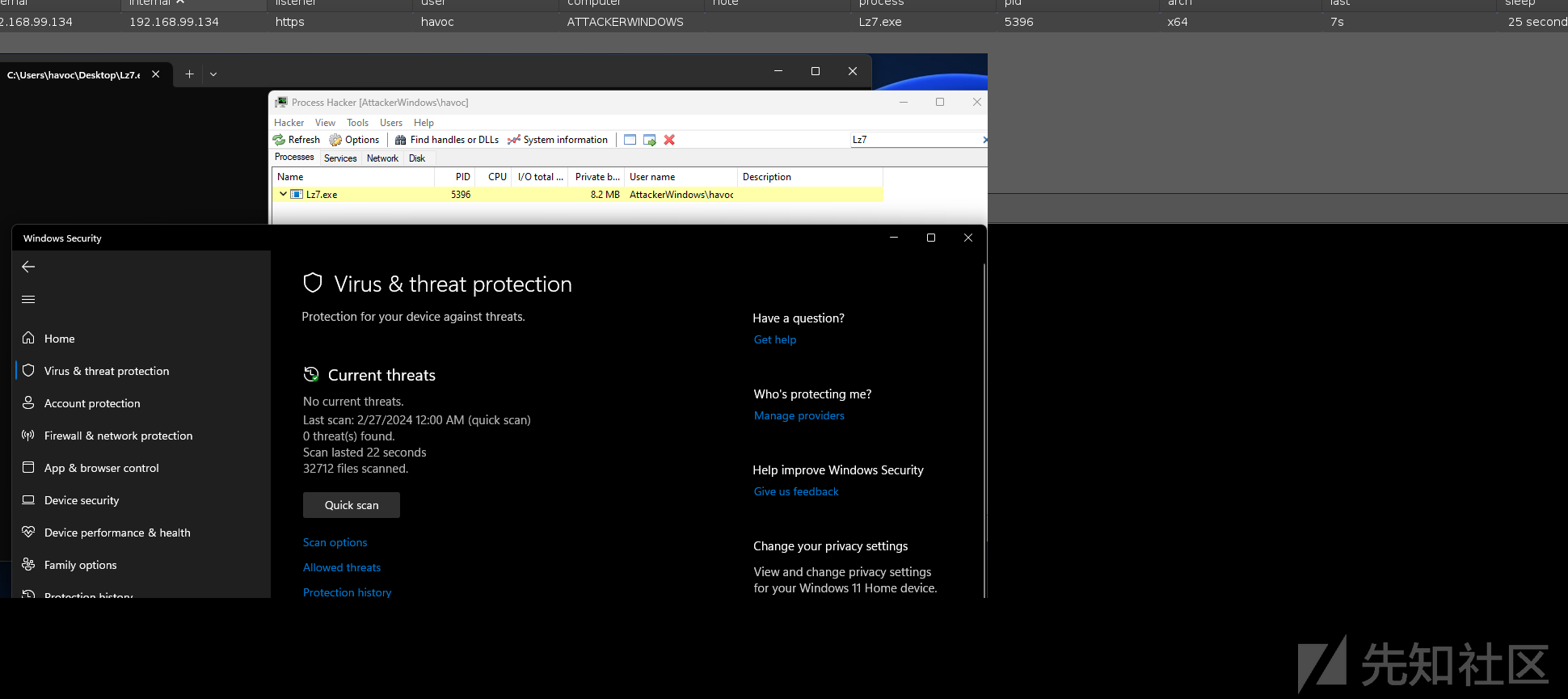Screen dimensions: 1568x699
Task: Open Windows Security hamburger menu
Action: [x=28, y=299]
